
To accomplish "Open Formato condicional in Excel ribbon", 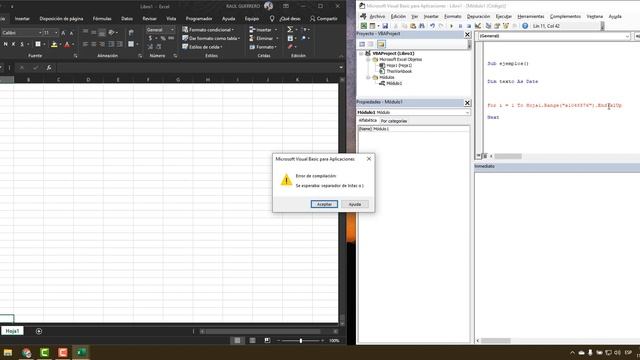I will [208, 30].
